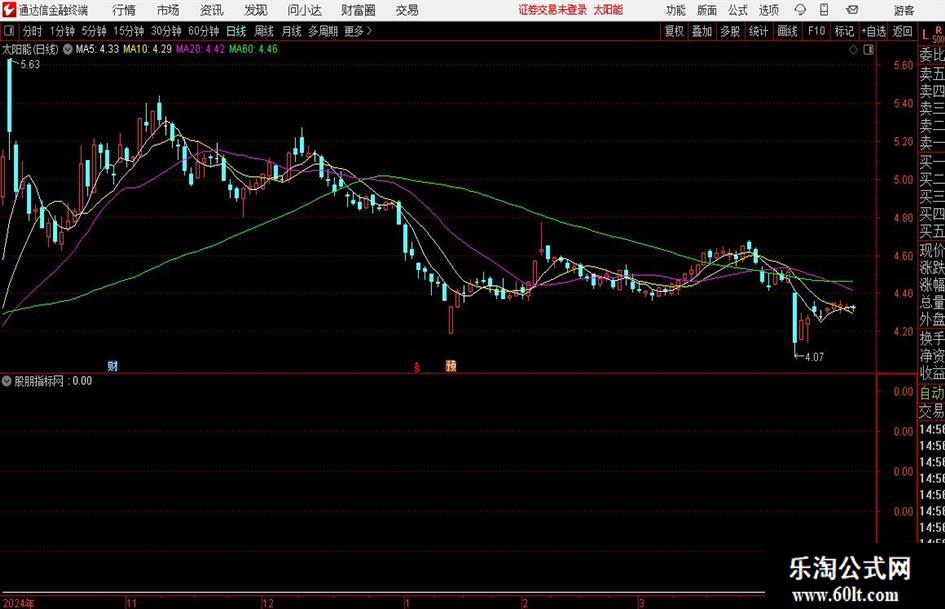Open the 发现 menu

click(256, 10)
